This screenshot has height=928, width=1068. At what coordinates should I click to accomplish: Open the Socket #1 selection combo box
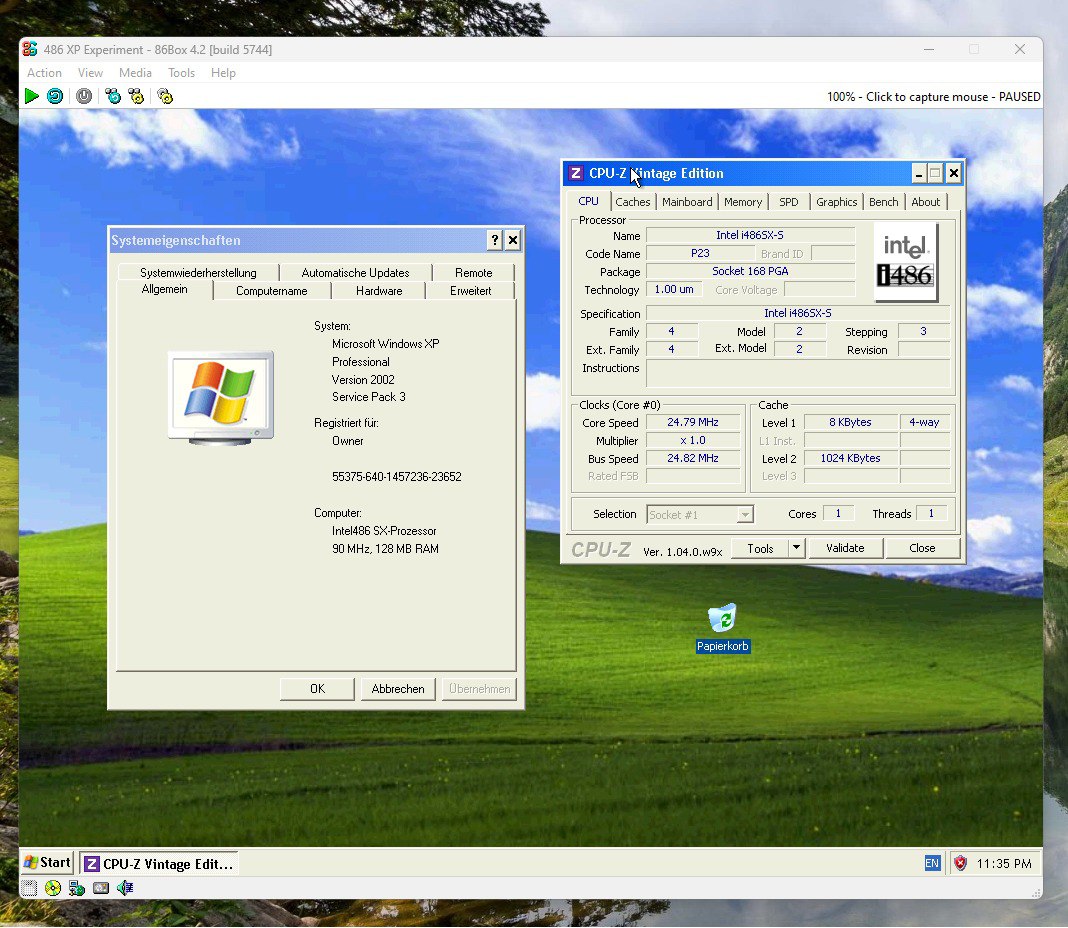[x=700, y=514]
